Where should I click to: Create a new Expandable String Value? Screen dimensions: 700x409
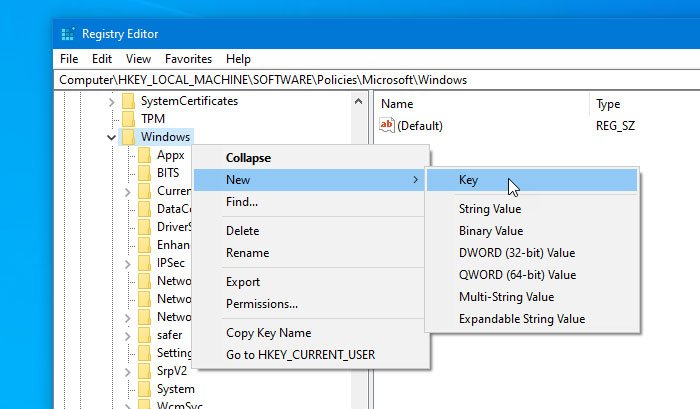532,319
